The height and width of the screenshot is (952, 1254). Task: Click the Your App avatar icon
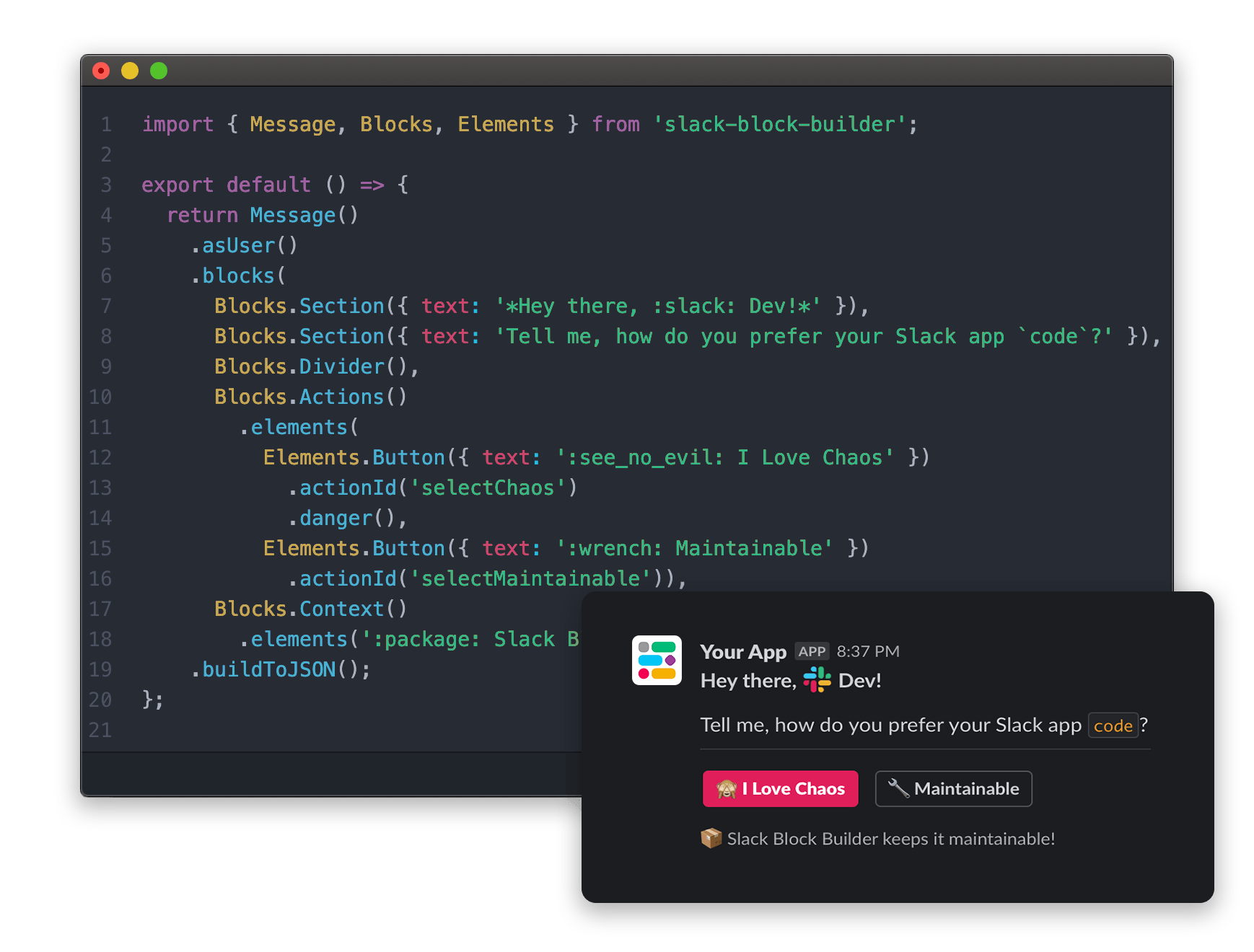(x=657, y=660)
